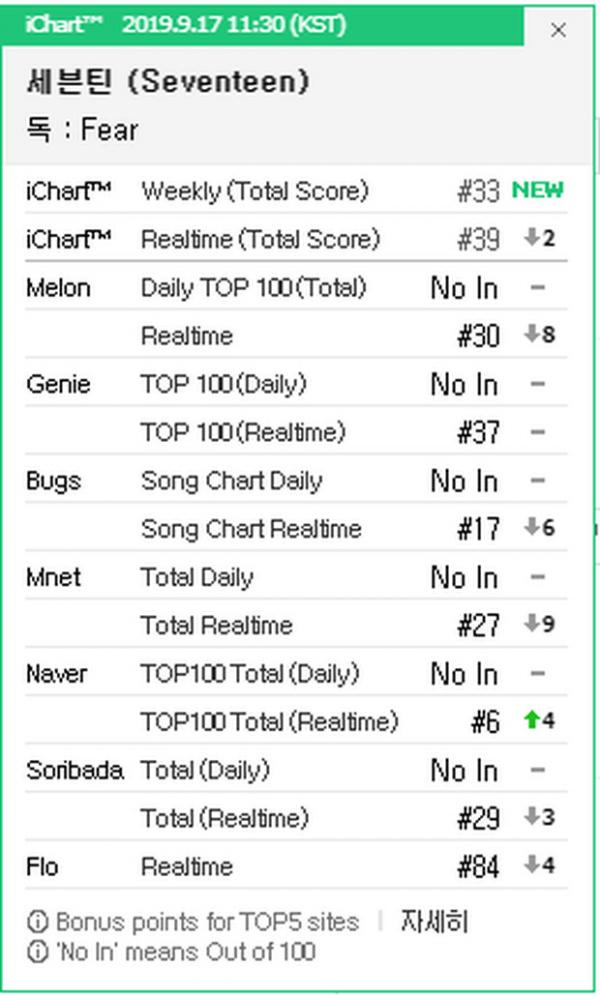Click the iChart date header bar

[x=263, y=25]
